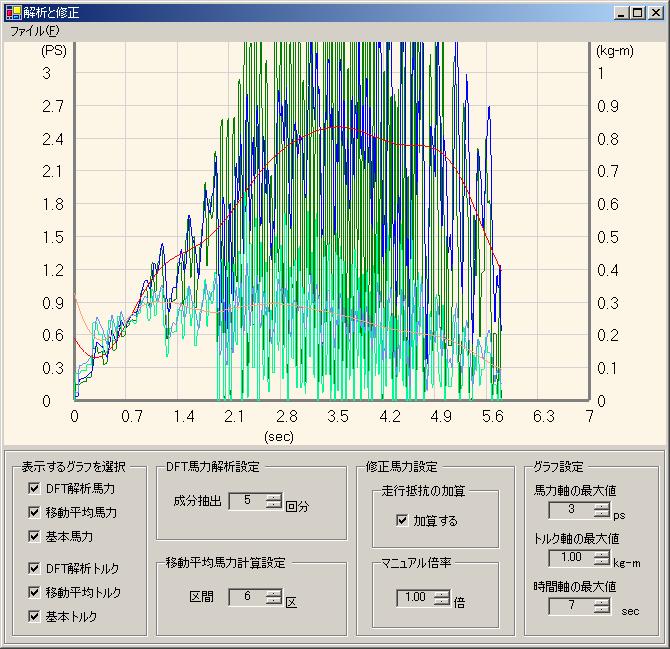Toggle DFT解析トルク graph checkbox
The width and height of the screenshot is (670, 649).
34,568
